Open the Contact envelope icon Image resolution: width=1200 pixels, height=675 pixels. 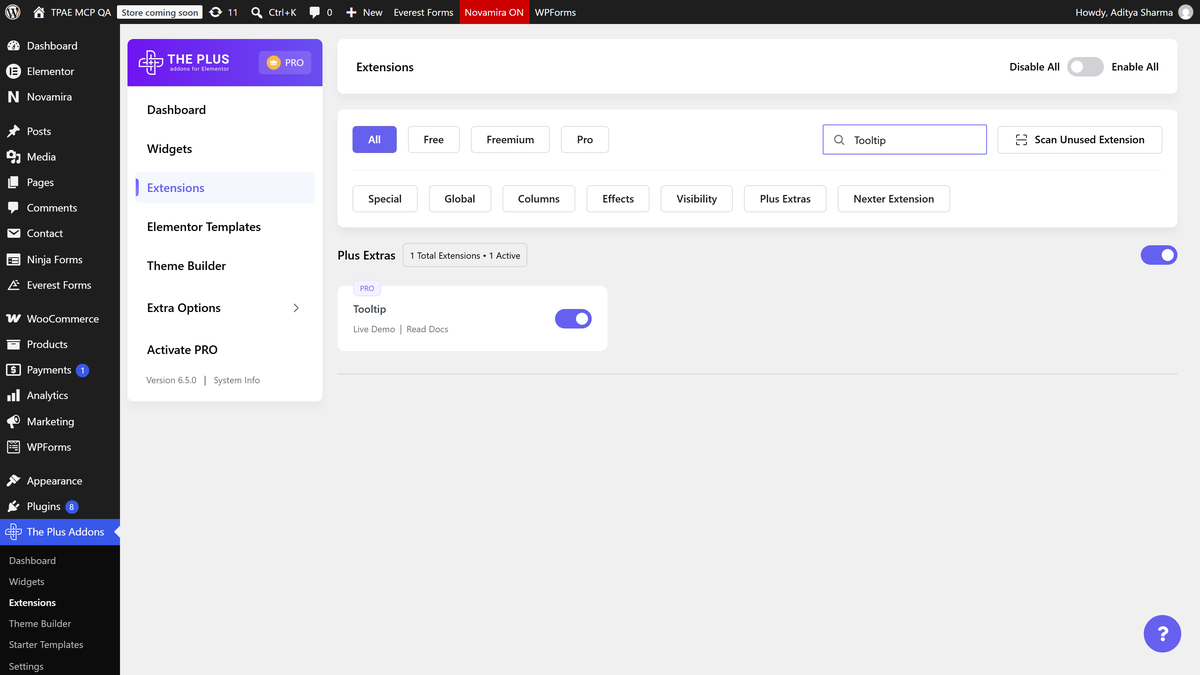pyautogui.click(x=14, y=233)
